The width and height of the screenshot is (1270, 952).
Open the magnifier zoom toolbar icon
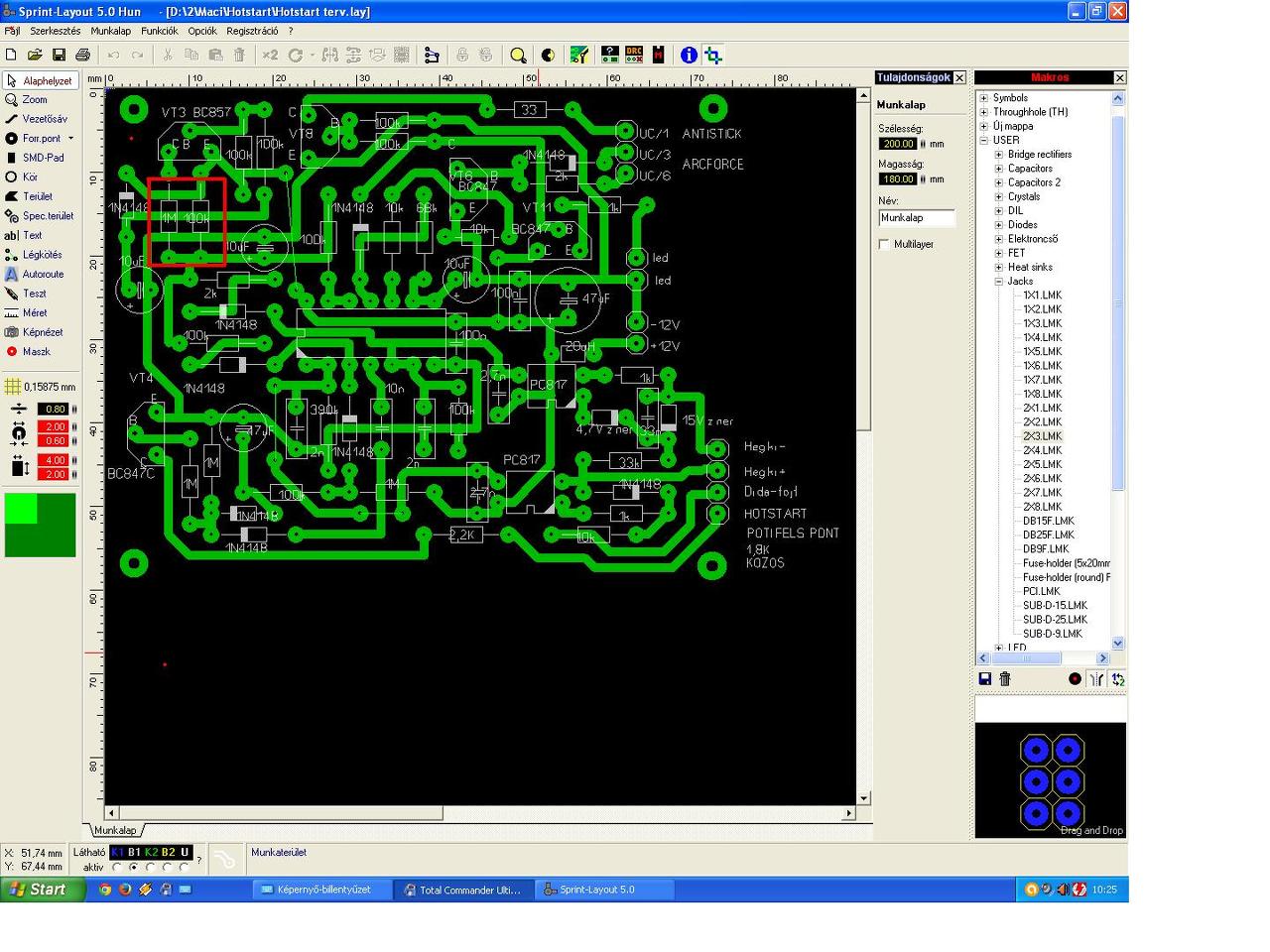[518, 56]
